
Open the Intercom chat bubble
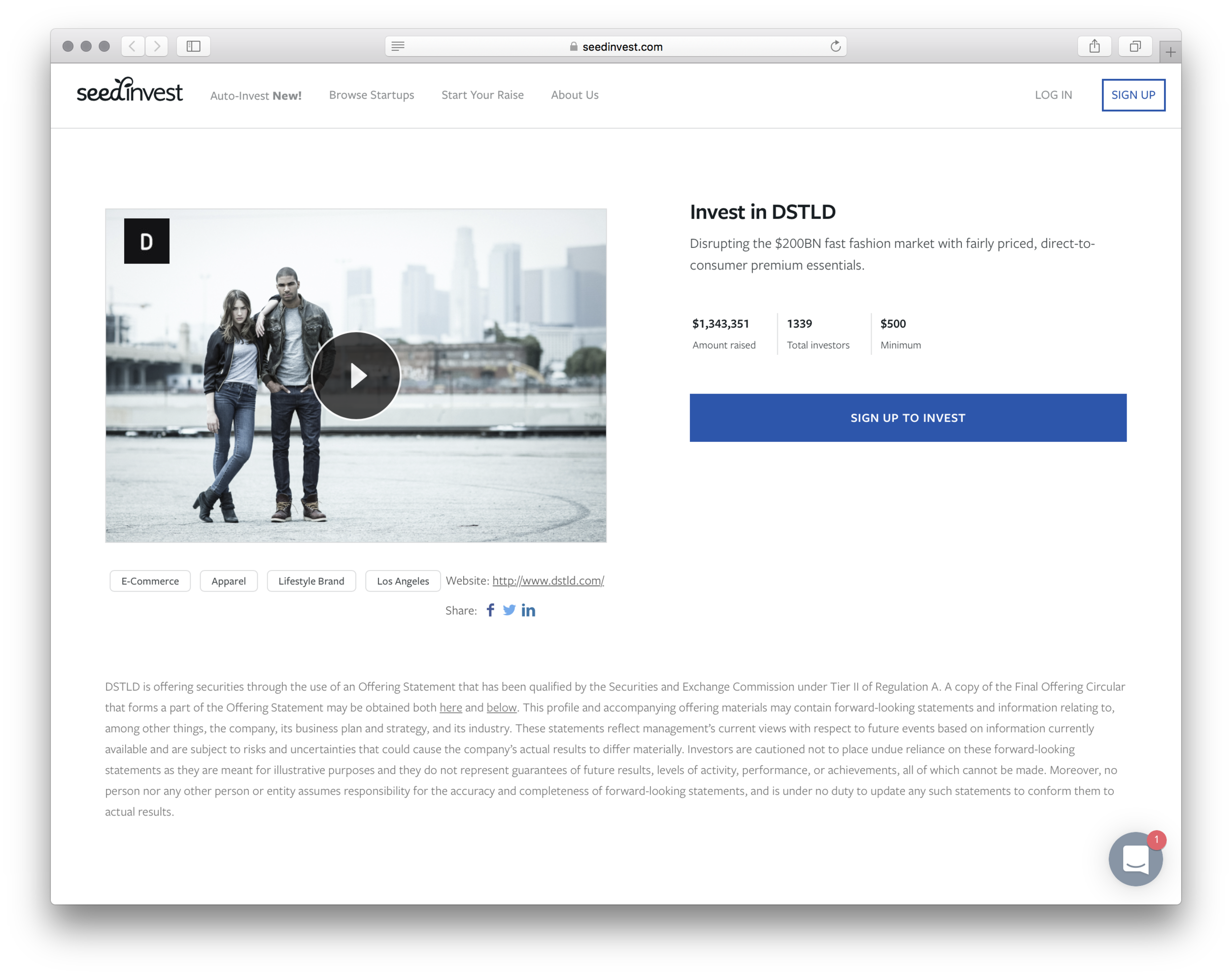tap(1135, 858)
